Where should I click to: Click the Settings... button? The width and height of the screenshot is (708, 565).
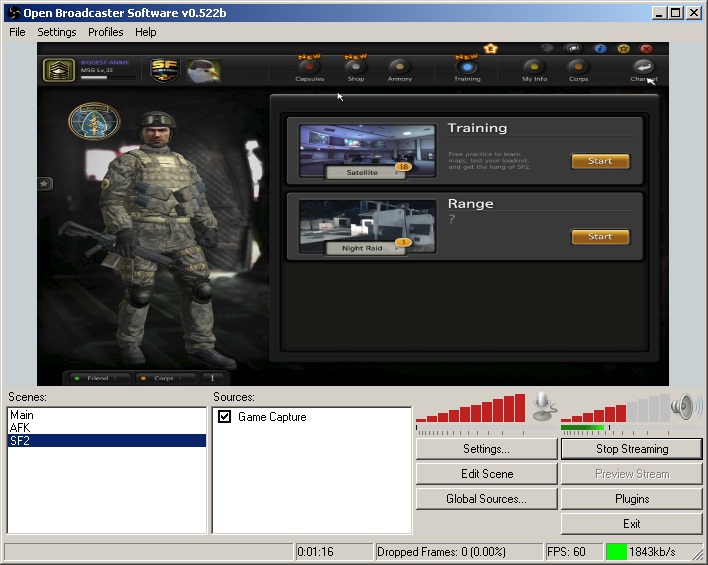coord(487,449)
